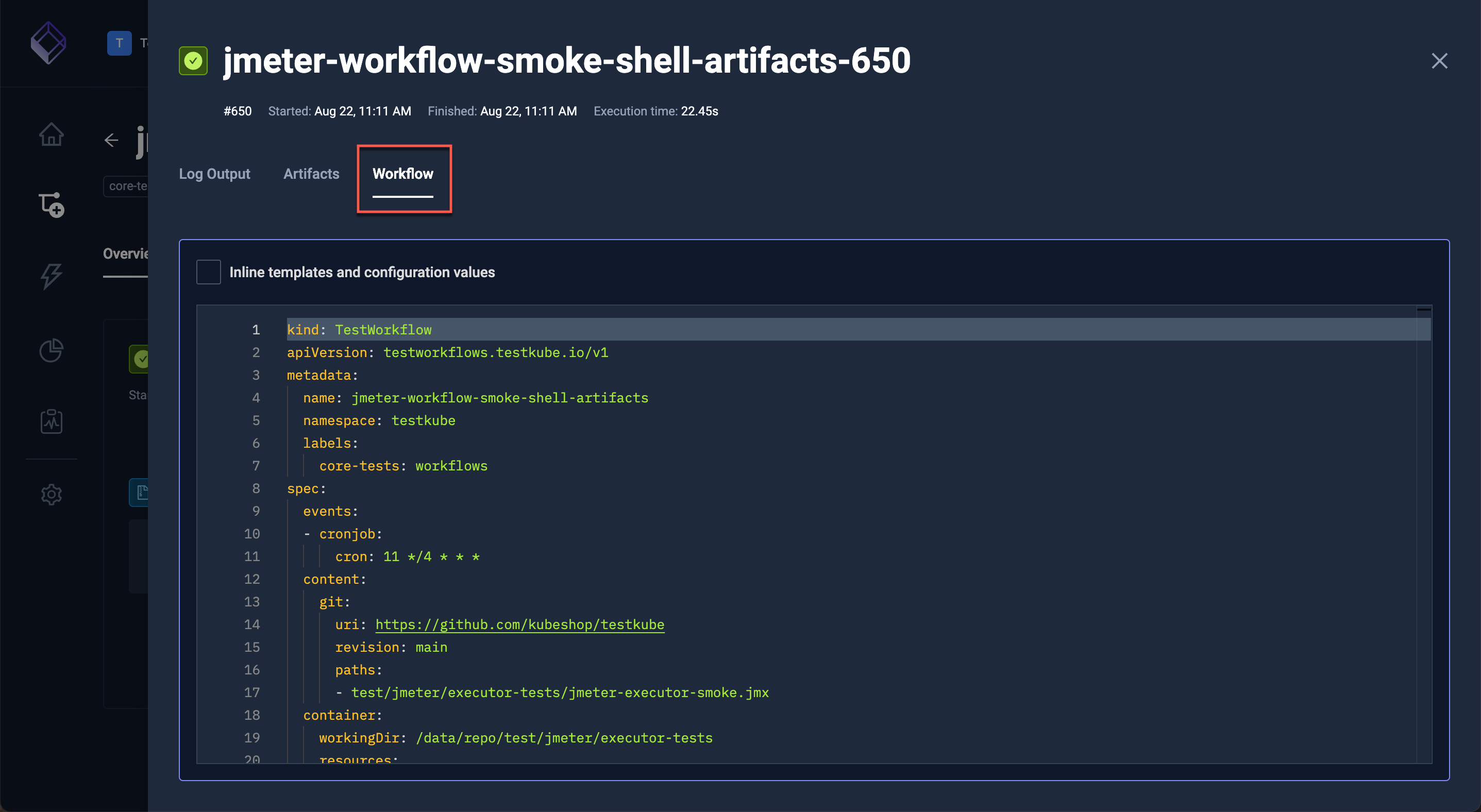Click the add test workflow icon
Image resolution: width=1481 pixels, height=812 pixels.
51,205
